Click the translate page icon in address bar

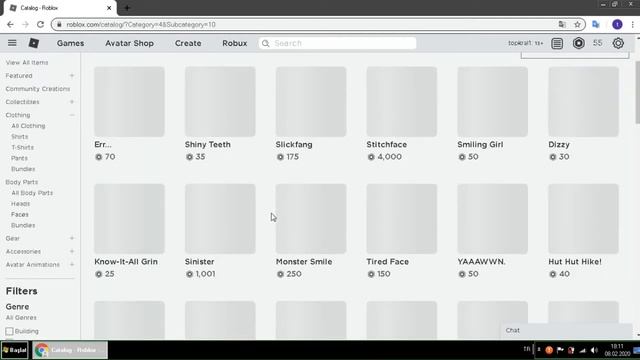(562, 24)
